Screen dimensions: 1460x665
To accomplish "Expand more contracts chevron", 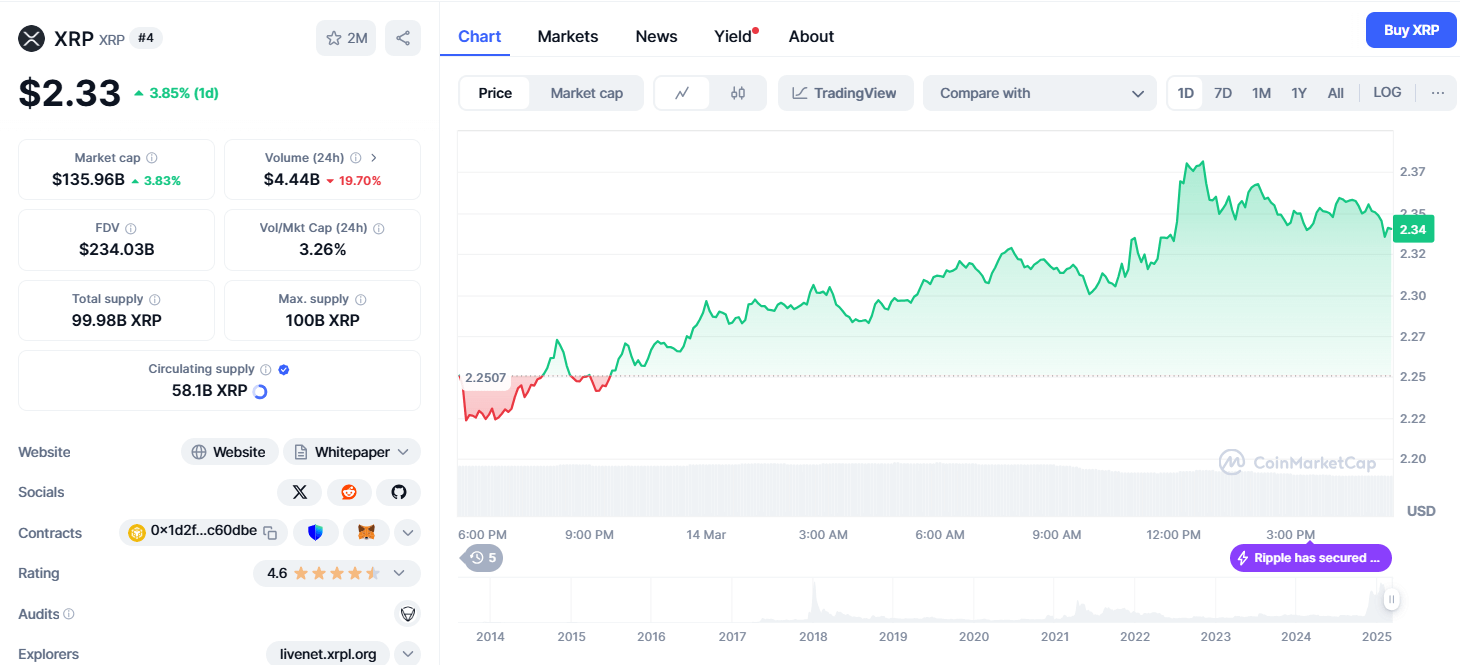I will click(x=407, y=532).
